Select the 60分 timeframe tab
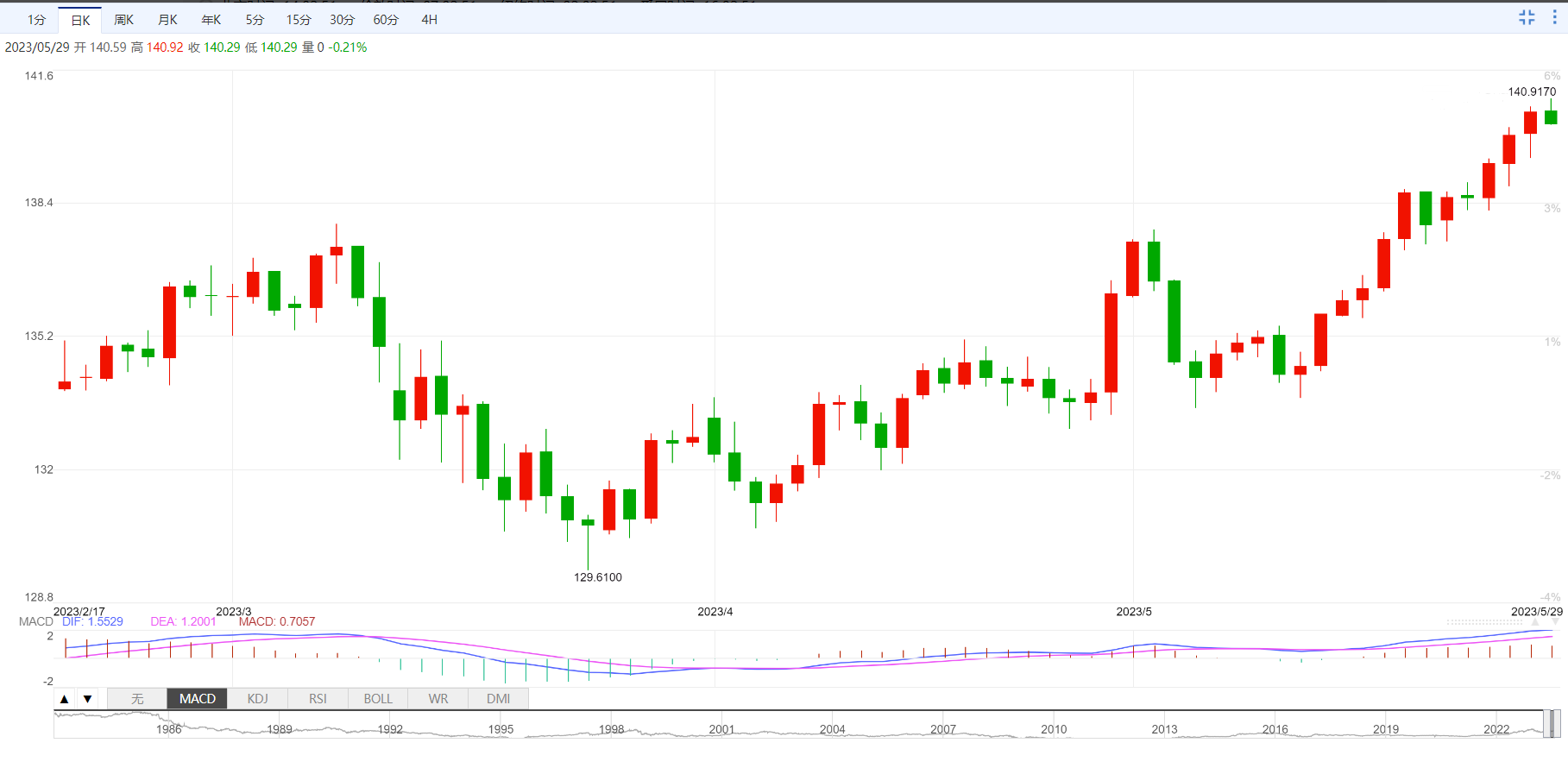 (386, 20)
